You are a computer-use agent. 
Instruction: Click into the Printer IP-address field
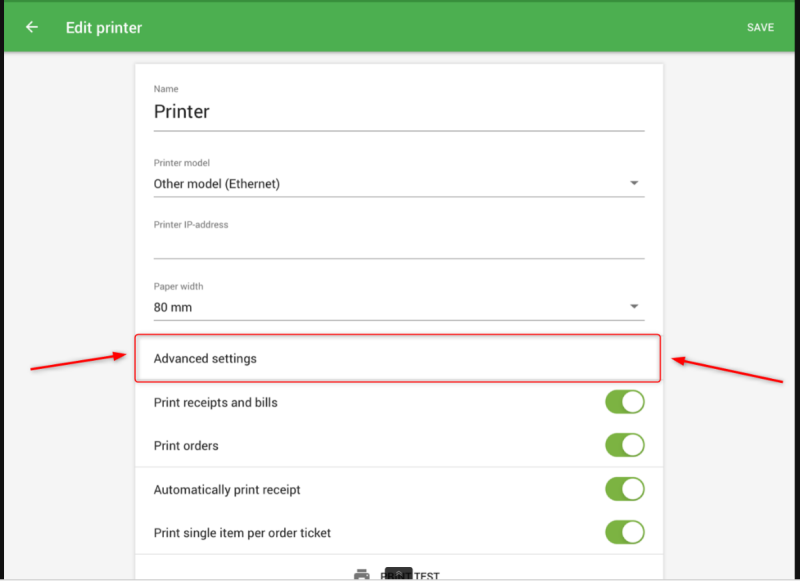398,244
